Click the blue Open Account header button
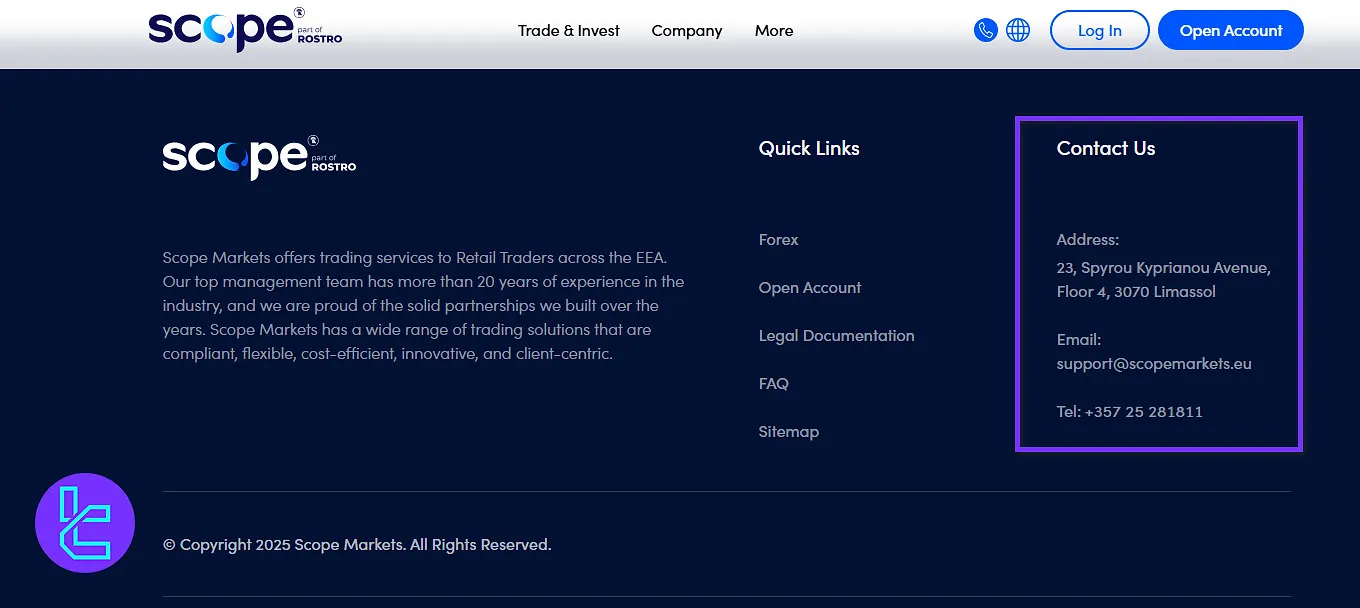The height and width of the screenshot is (608, 1360). (1230, 31)
